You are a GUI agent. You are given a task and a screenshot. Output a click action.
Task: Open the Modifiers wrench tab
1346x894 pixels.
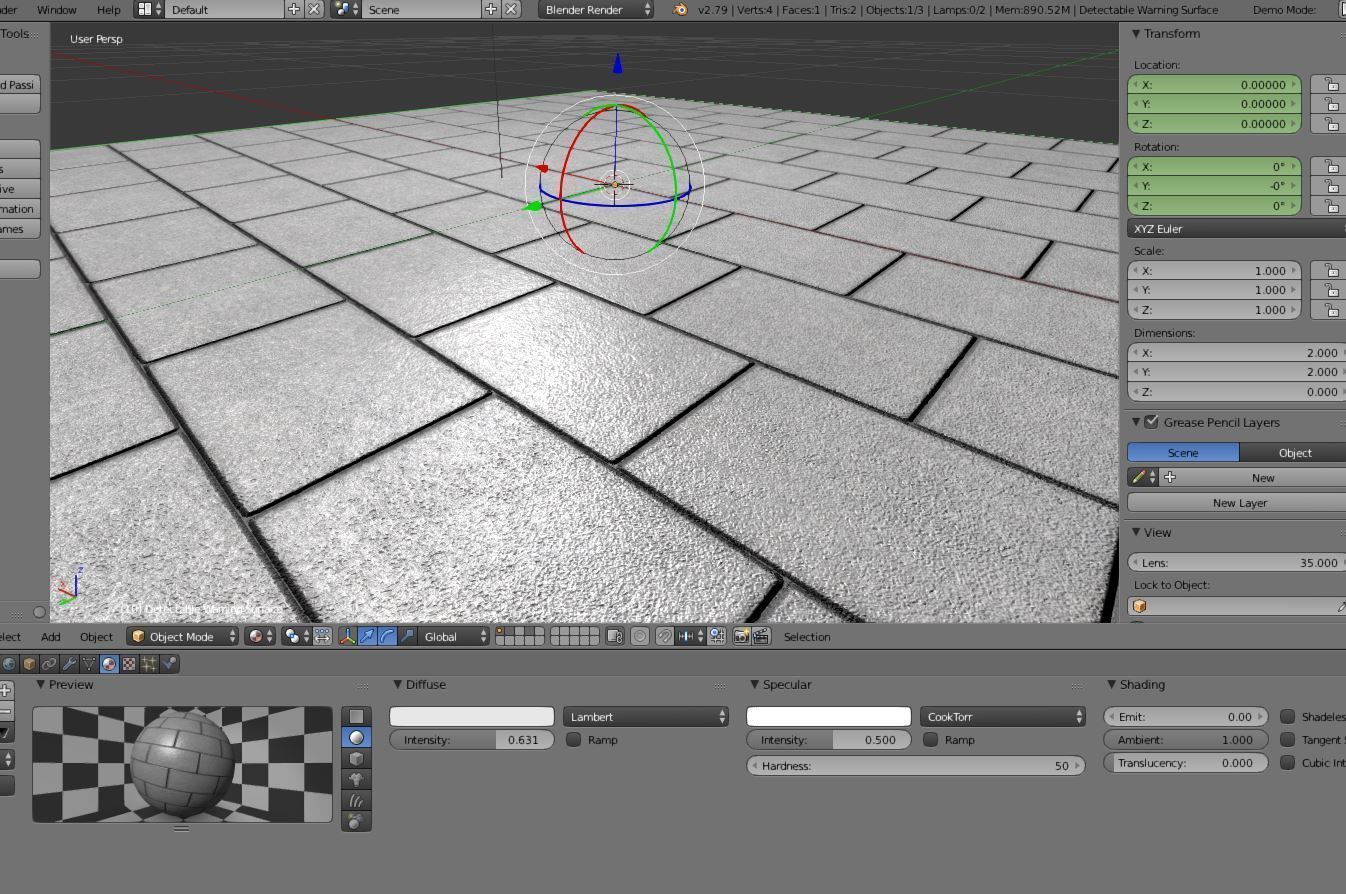click(69, 663)
